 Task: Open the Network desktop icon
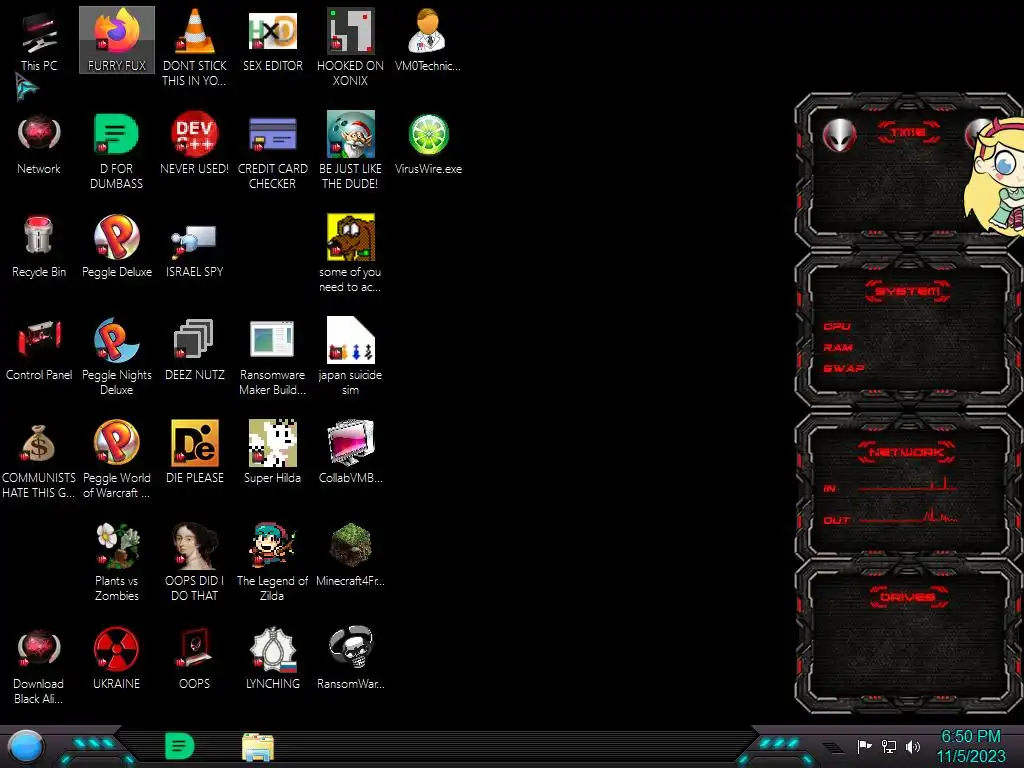pos(39,144)
